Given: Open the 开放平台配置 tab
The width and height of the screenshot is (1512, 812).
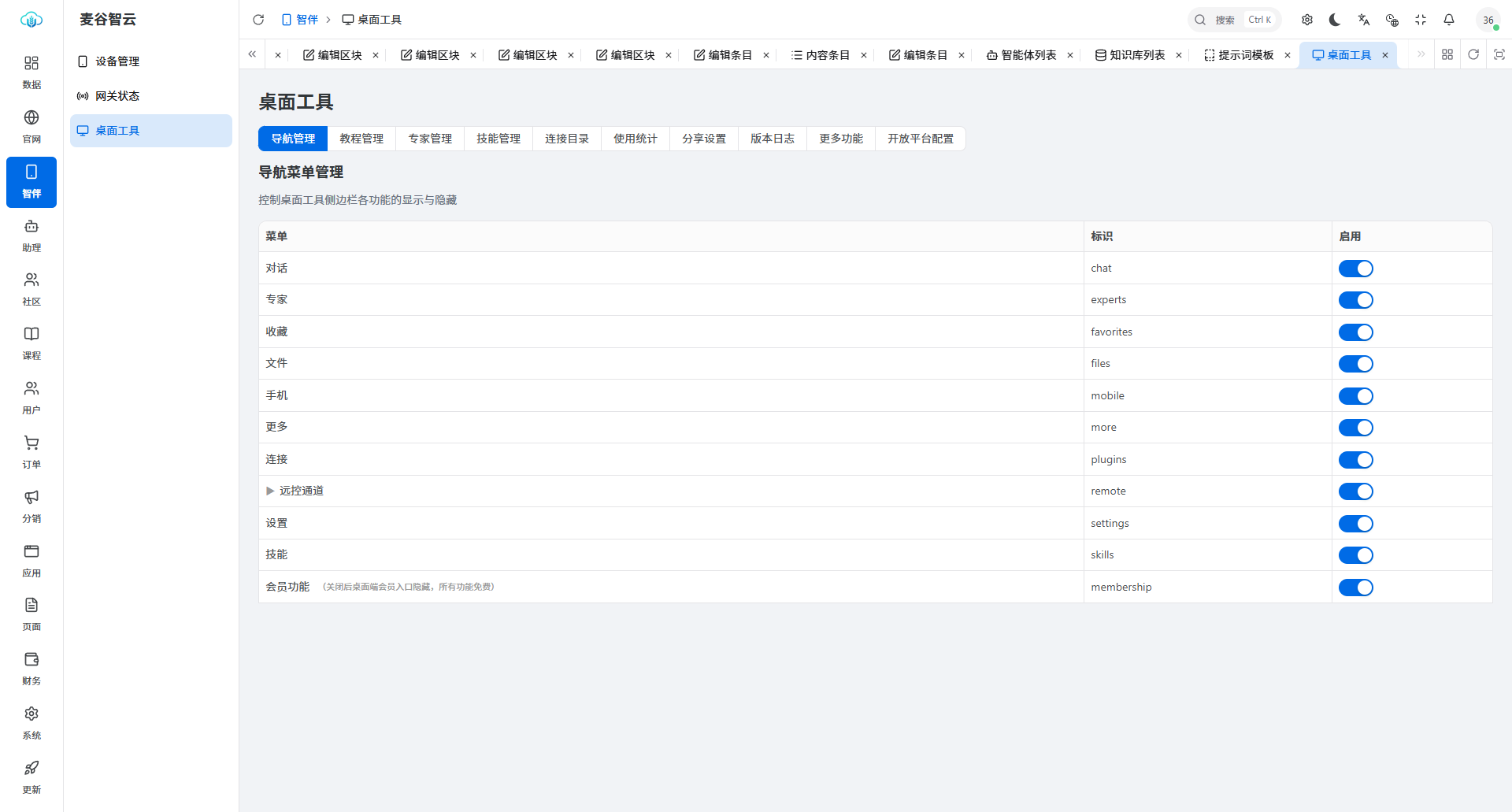Looking at the screenshot, I should pyautogui.click(x=920, y=139).
